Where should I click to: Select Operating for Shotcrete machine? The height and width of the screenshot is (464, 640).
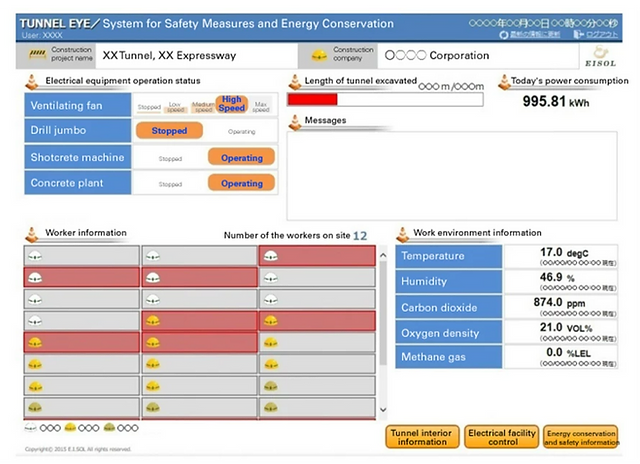(242, 157)
